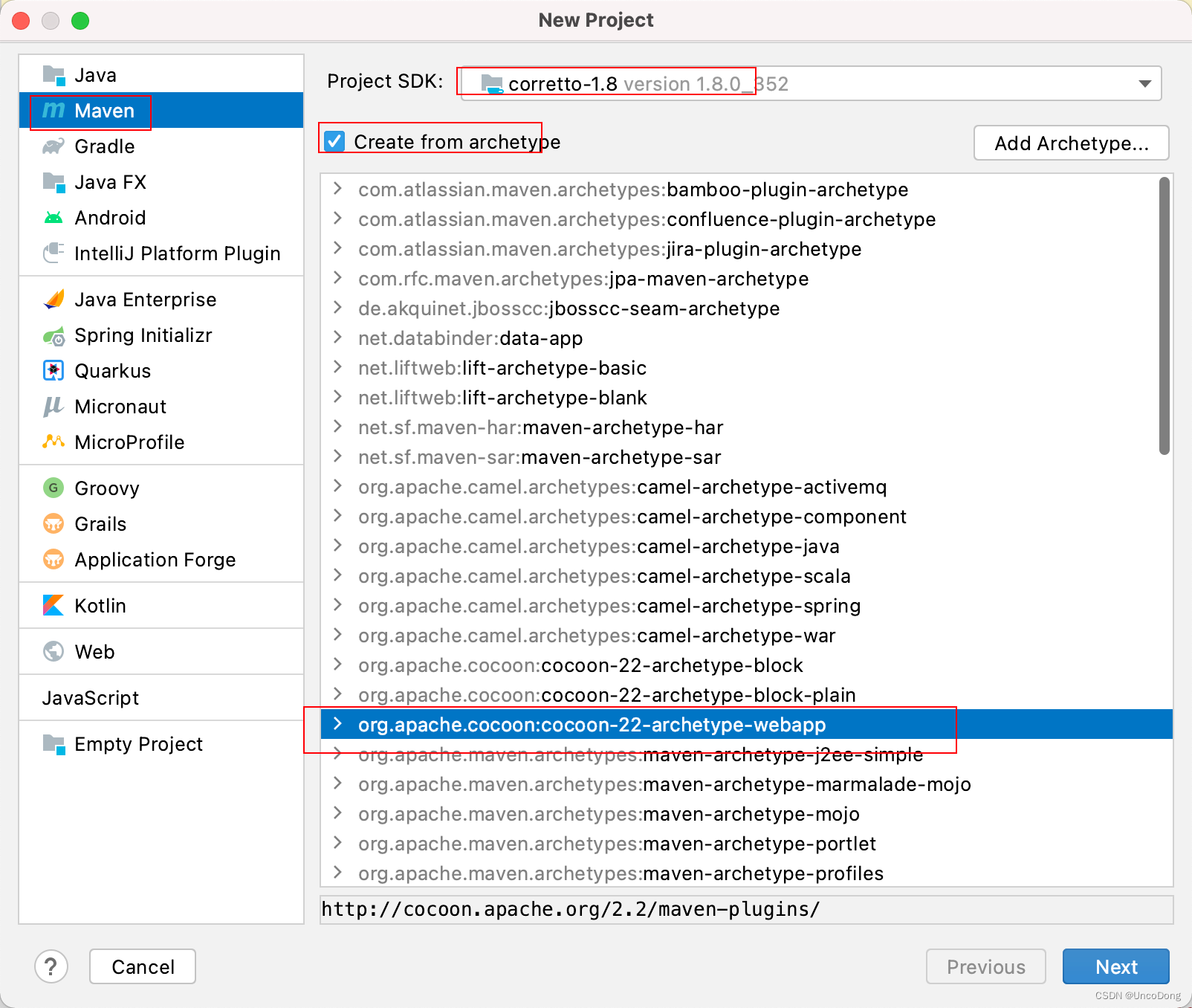The width and height of the screenshot is (1192, 1008).
Task: Click the Java folder icon in sidebar
Action: (x=54, y=75)
